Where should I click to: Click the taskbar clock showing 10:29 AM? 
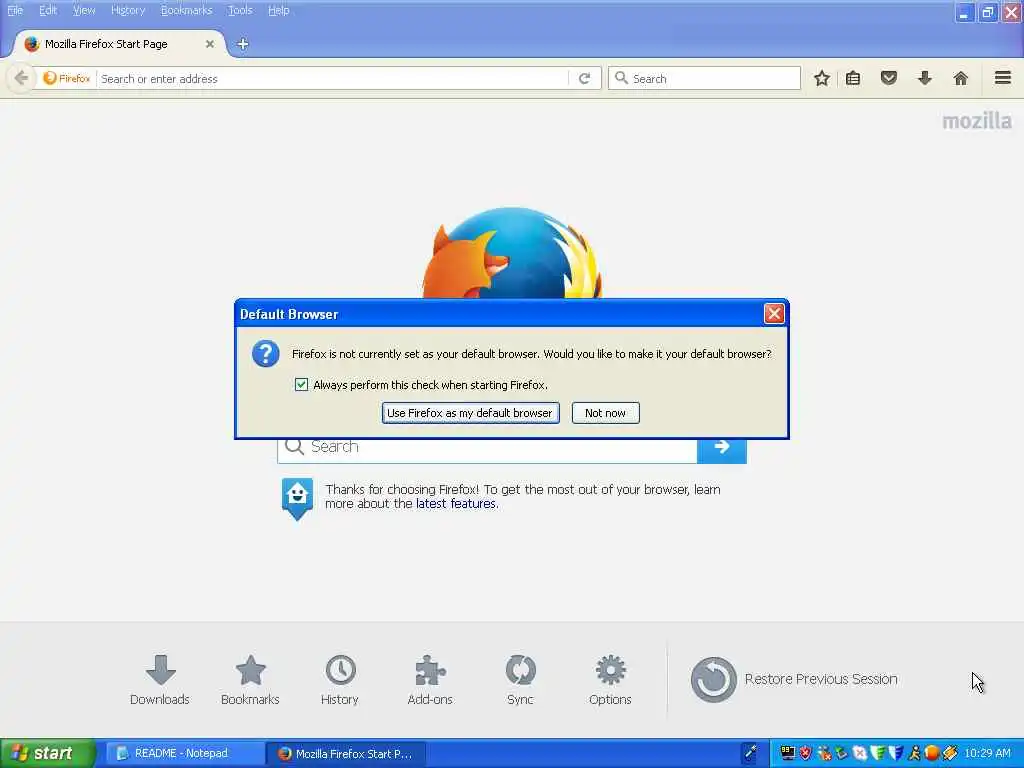[x=987, y=753]
